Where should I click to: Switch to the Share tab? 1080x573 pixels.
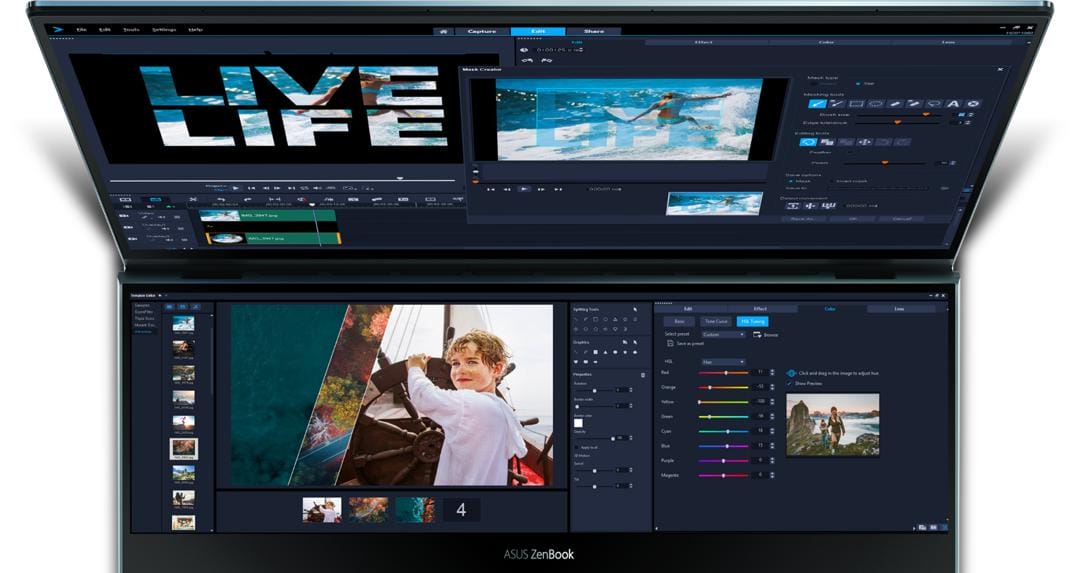click(x=593, y=31)
